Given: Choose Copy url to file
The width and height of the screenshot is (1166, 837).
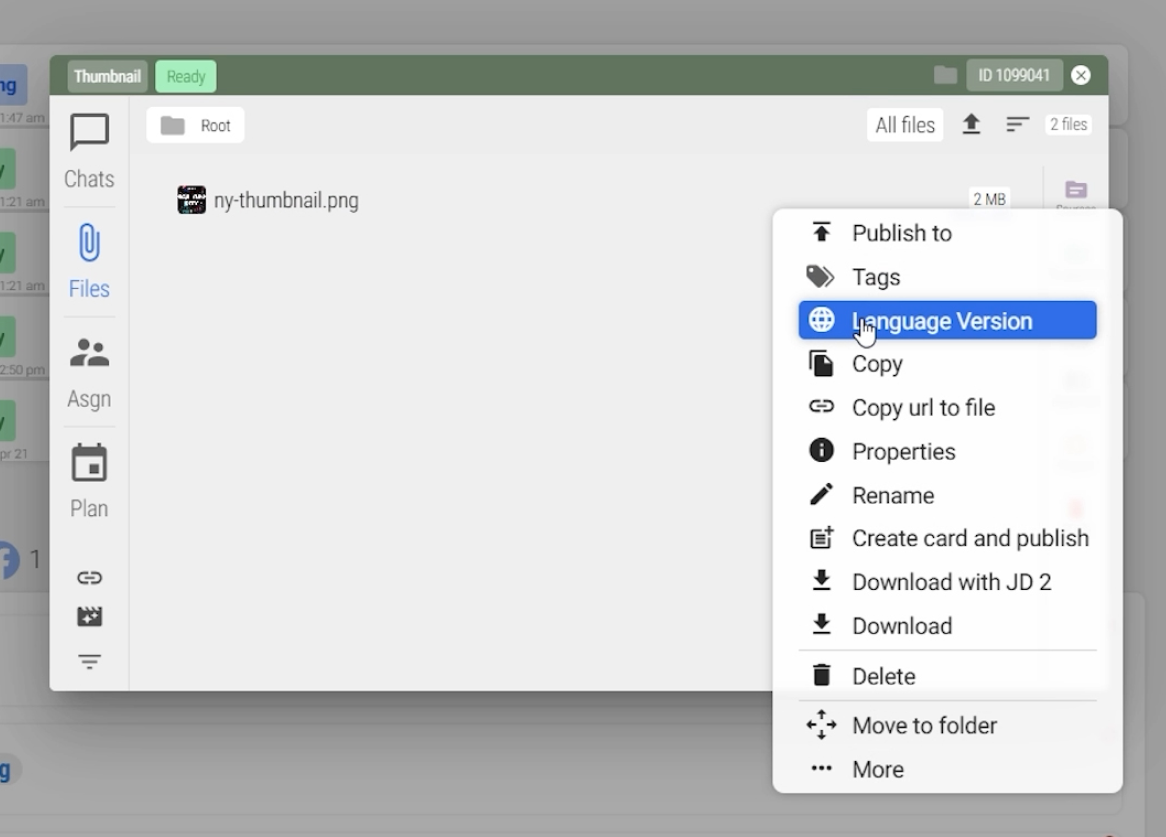Looking at the screenshot, I should (x=922, y=408).
